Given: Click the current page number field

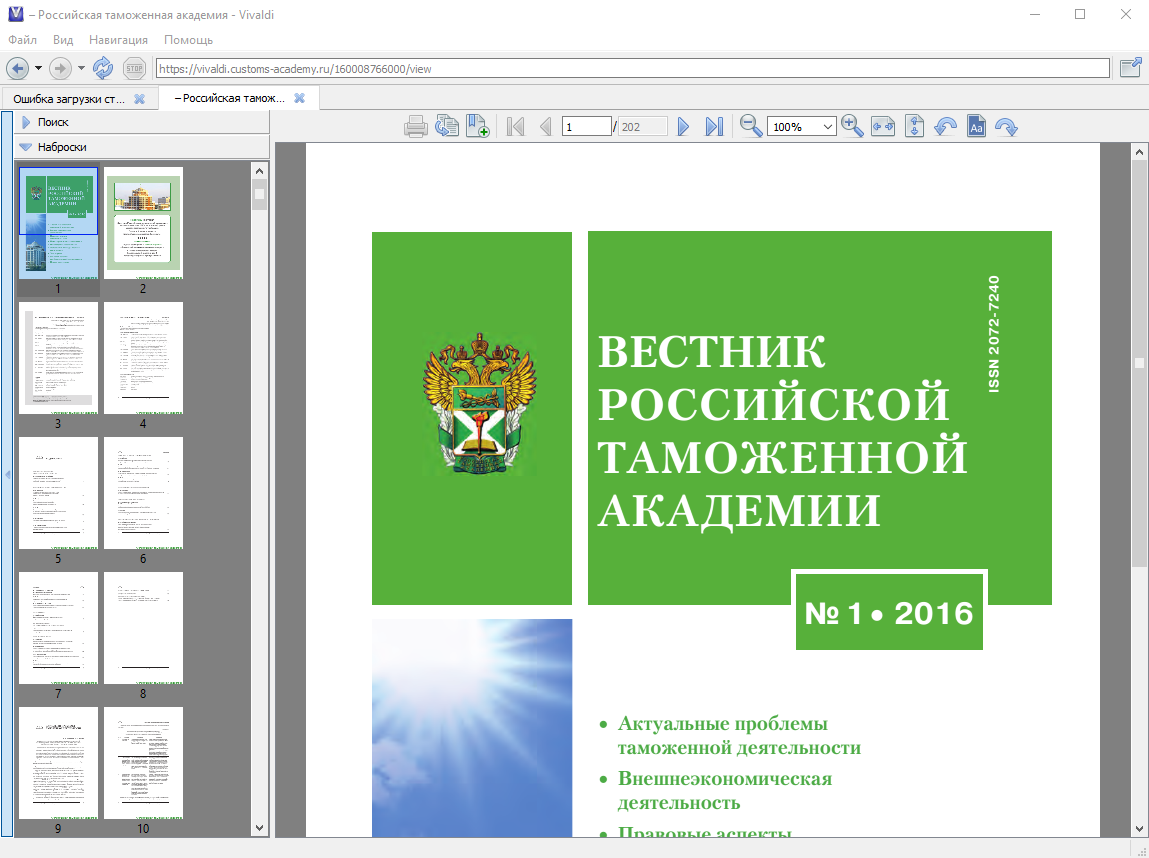Looking at the screenshot, I should pyautogui.click(x=586, y=127).
